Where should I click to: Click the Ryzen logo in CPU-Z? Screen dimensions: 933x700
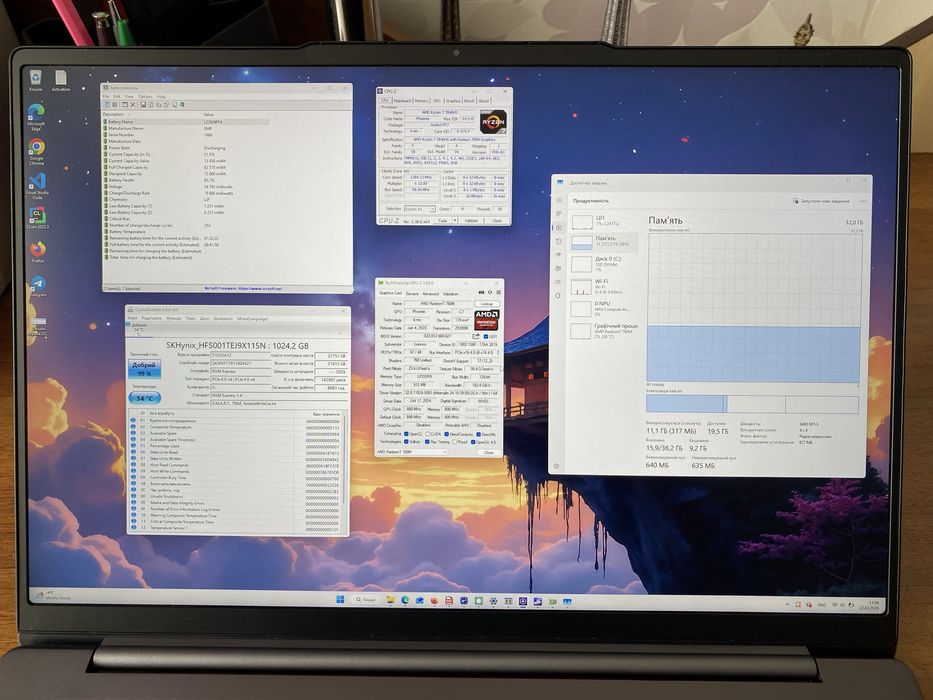click(493, 122)
